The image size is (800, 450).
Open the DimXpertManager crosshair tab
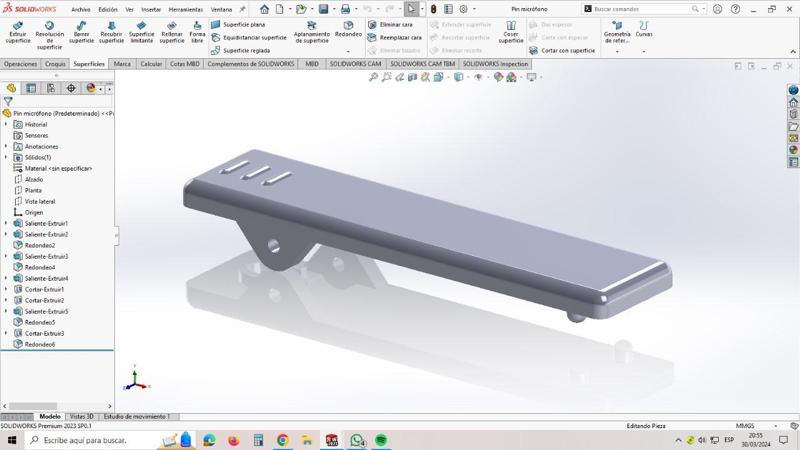click(71, 88)
